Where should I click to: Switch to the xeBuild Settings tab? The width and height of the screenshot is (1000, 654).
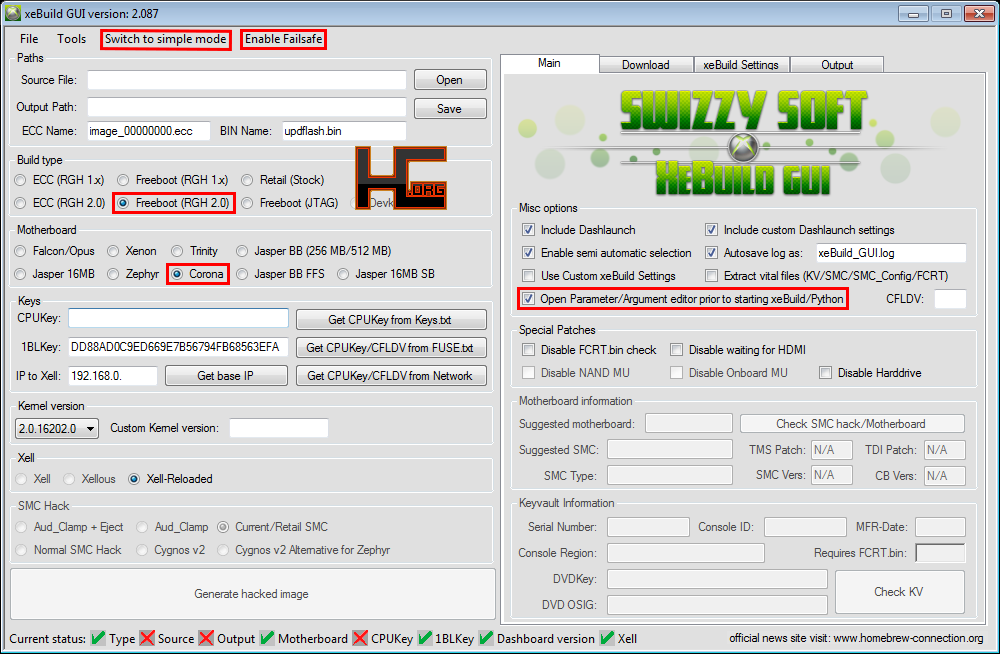[x=741, y=64]
